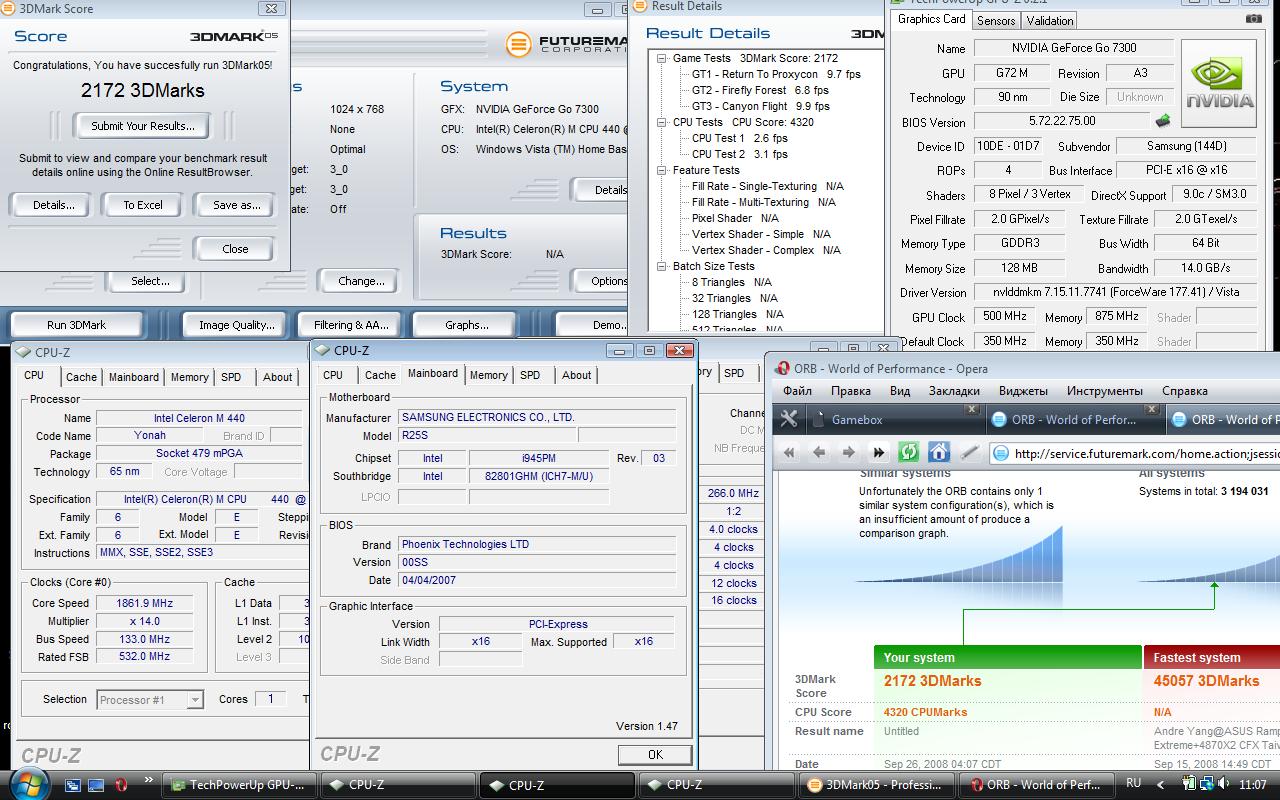
Task: Open the About tab in front CPU-Z
Action: point(576,375)
